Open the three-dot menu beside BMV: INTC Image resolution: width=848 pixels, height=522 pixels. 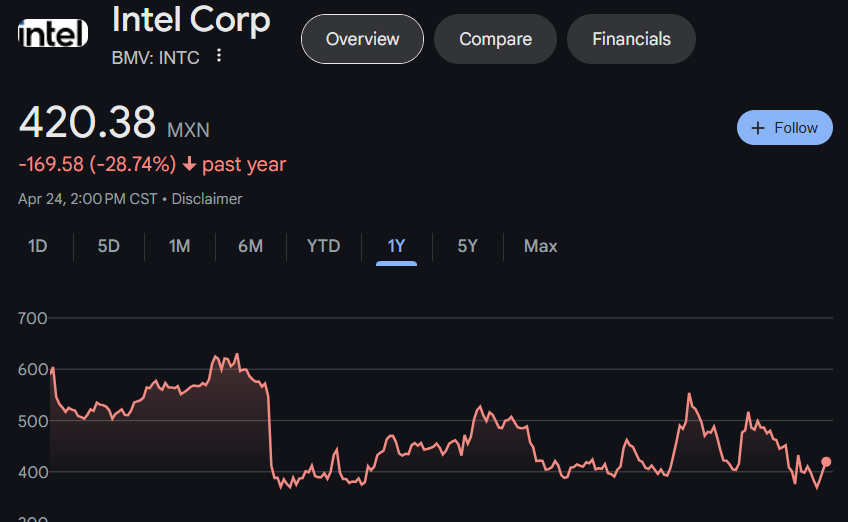219,56
